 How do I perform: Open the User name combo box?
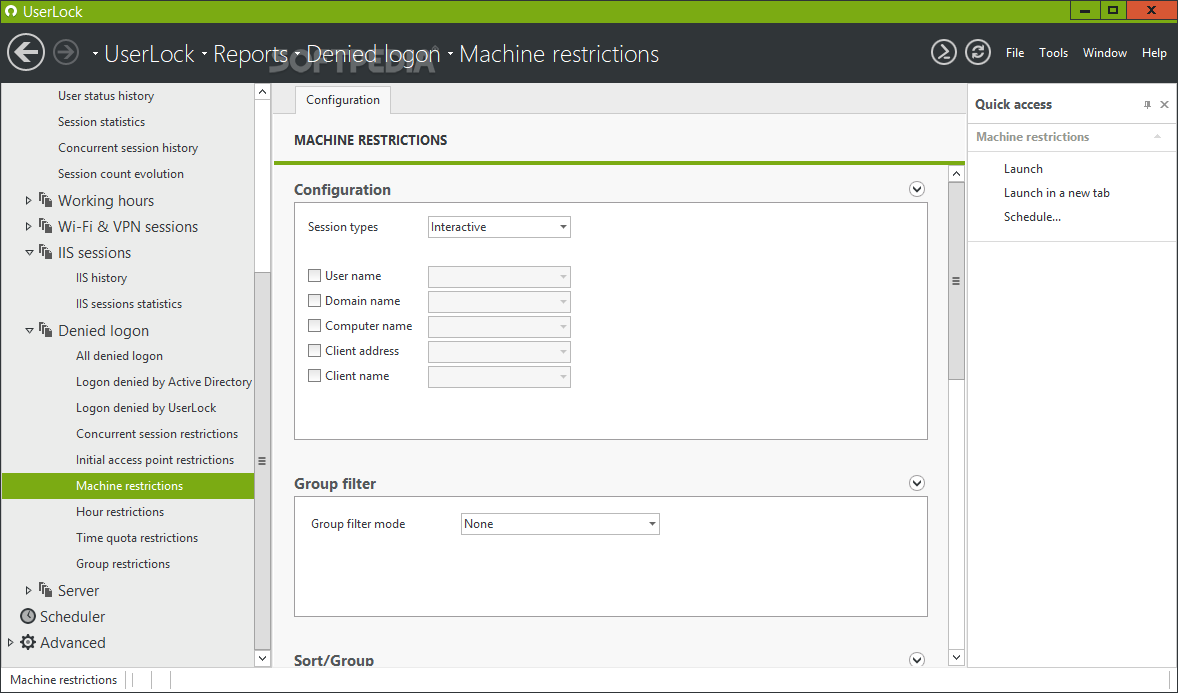pos(499,277)
